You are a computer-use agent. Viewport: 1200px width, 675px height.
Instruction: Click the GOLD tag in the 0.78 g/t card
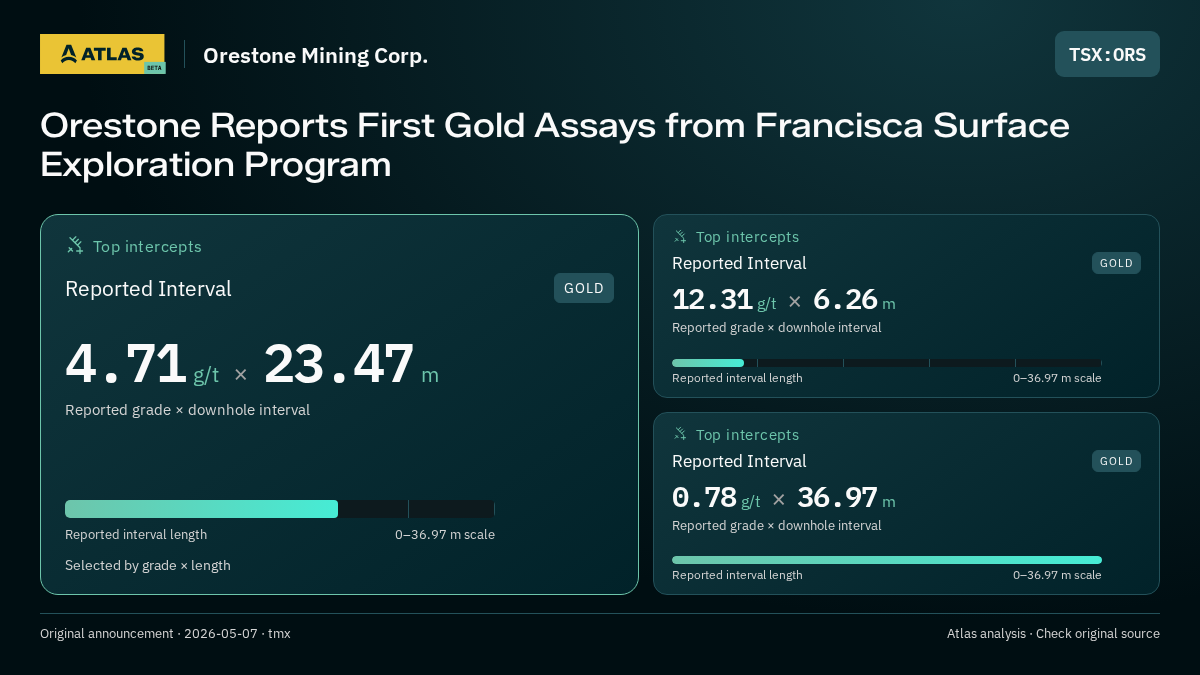point(1116,461)
